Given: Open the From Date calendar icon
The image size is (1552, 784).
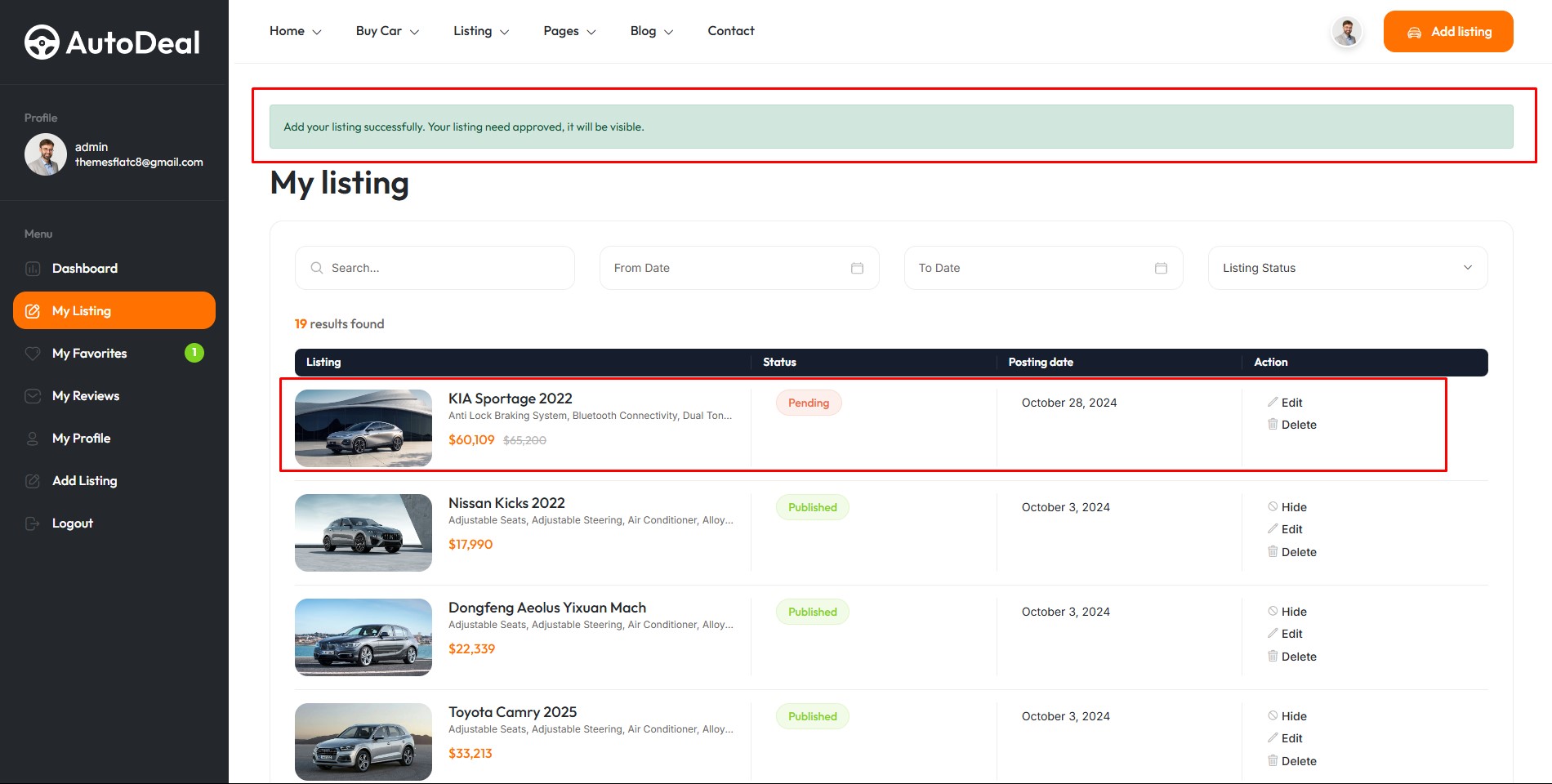Looking at the screenshot, I should tap(857, 268).
